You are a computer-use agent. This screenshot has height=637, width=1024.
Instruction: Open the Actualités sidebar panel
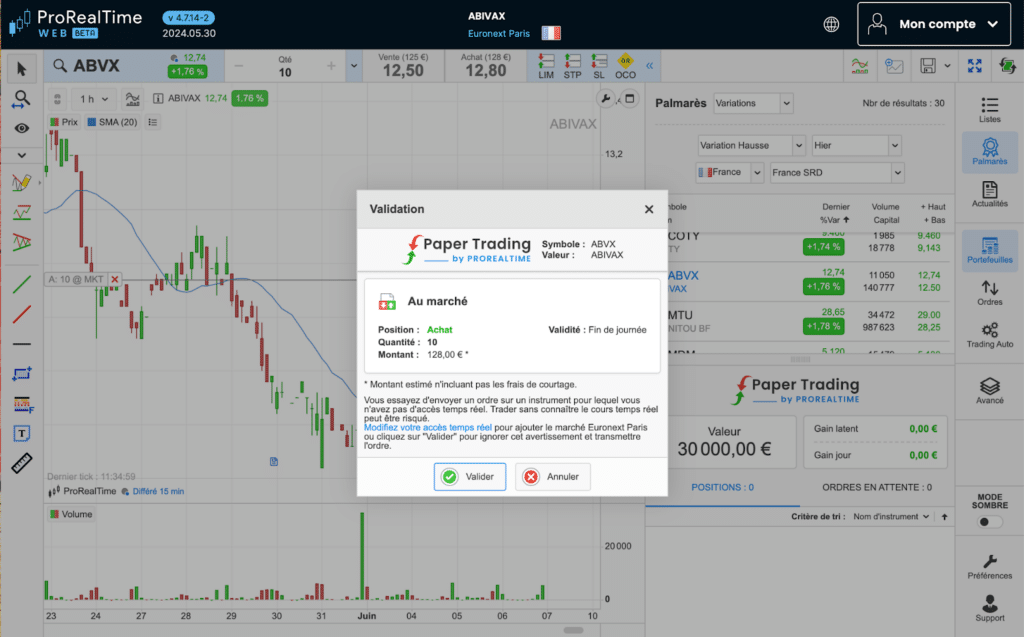pos(989,194)
